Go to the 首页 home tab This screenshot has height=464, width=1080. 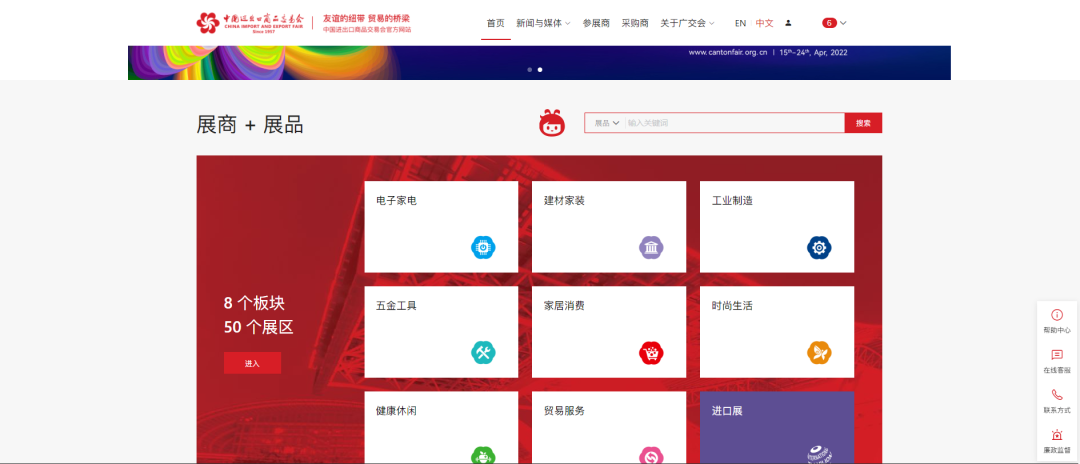(495, 23)
